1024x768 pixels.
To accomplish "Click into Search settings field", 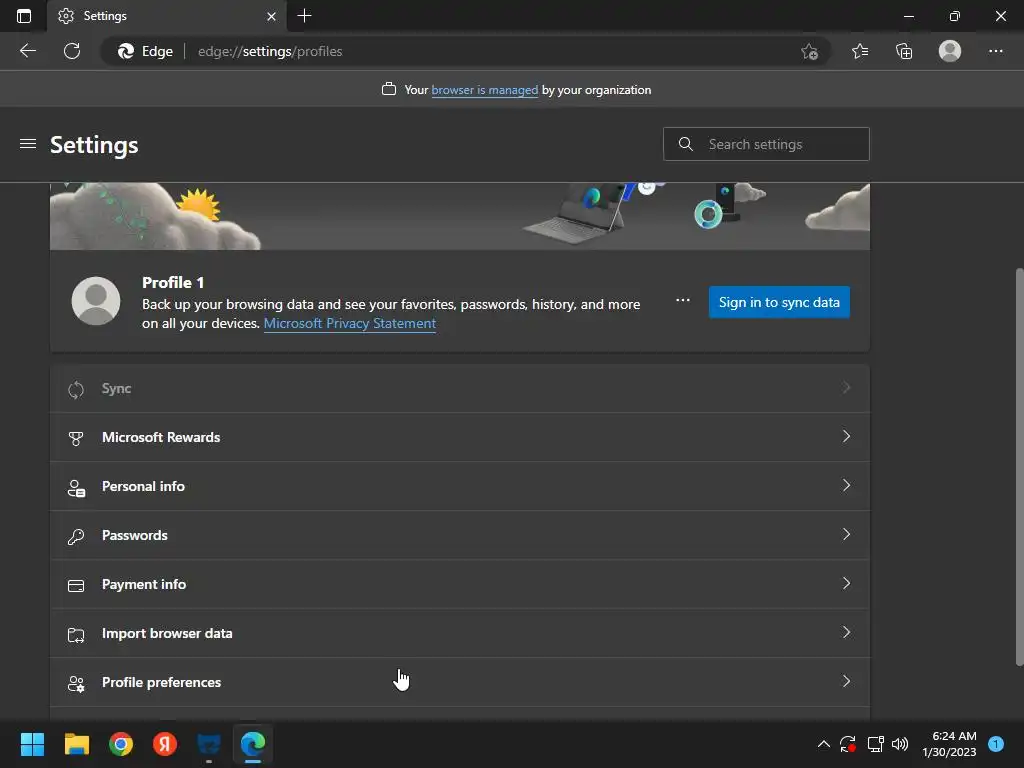I will (766, 144).
